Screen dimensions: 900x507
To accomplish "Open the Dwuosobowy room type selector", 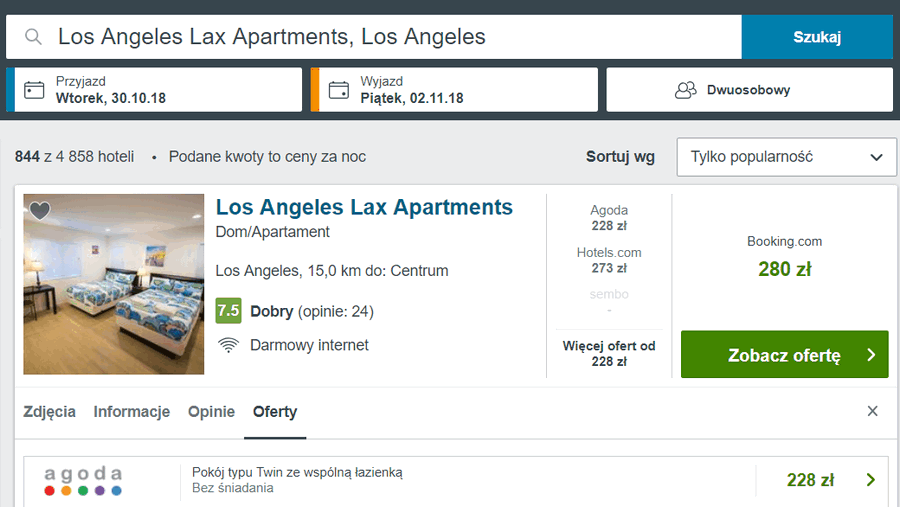I will pyautogui.click(x=750, y=90).
